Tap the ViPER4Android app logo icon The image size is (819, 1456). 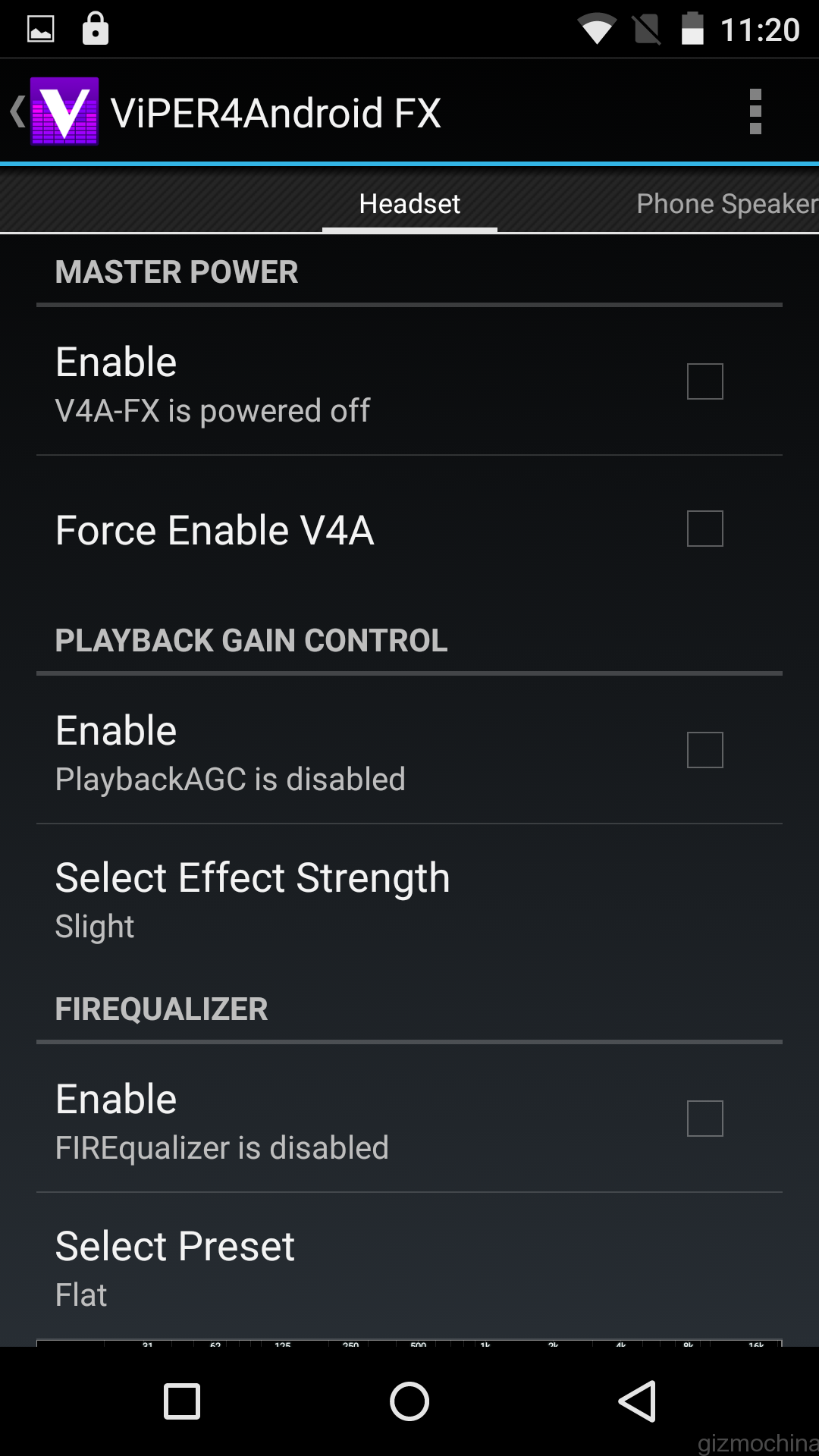click(x=64, y=111)
